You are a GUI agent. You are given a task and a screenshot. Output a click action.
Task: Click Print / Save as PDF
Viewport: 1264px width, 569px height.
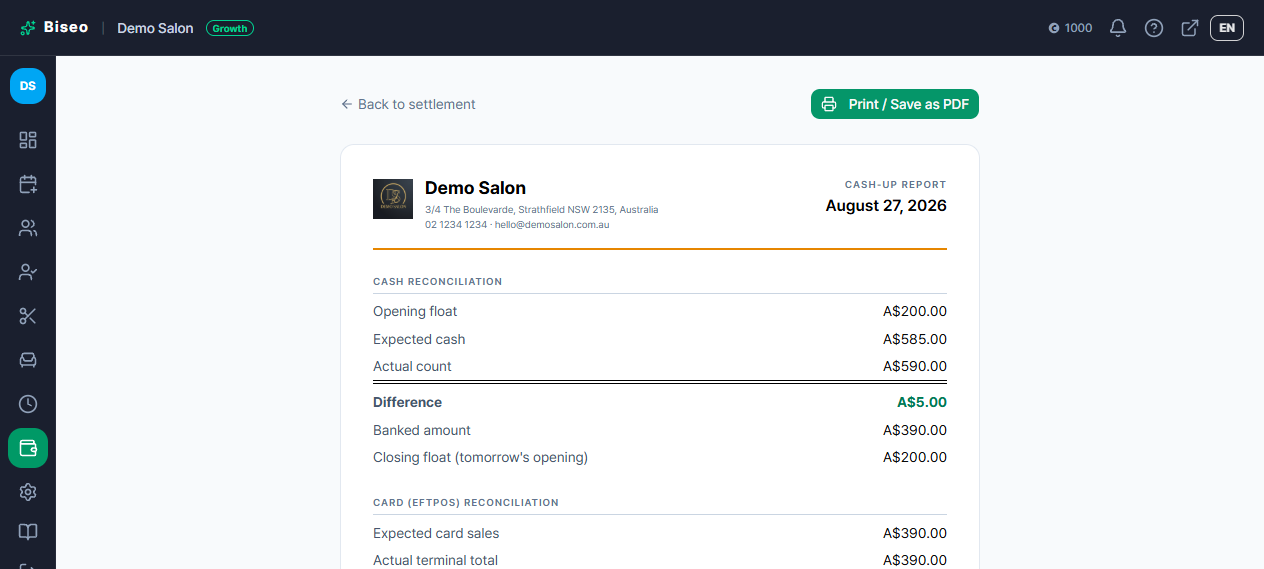(895, 104)
